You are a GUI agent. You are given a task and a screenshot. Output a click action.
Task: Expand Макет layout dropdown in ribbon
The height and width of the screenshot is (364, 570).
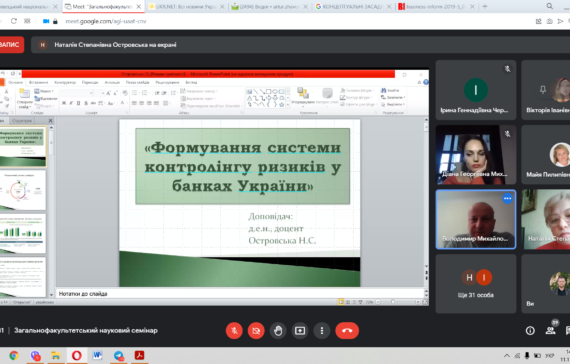[44, 91]
